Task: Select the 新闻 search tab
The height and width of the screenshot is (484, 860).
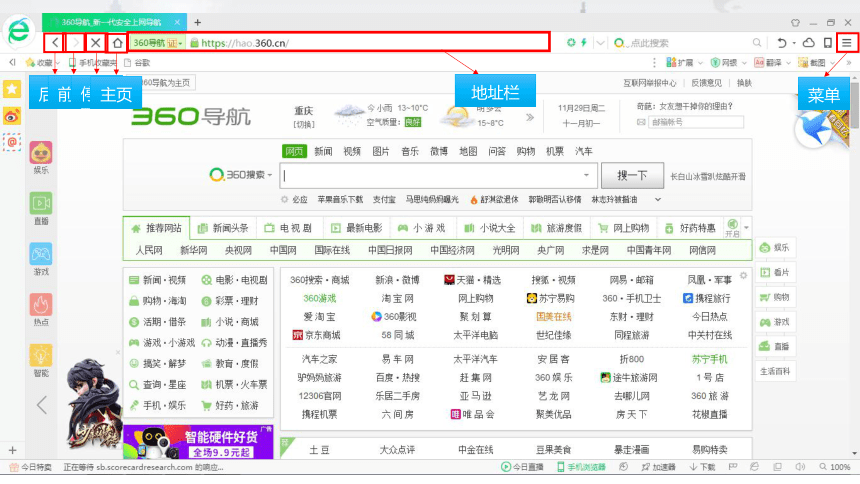Action: 323,151
